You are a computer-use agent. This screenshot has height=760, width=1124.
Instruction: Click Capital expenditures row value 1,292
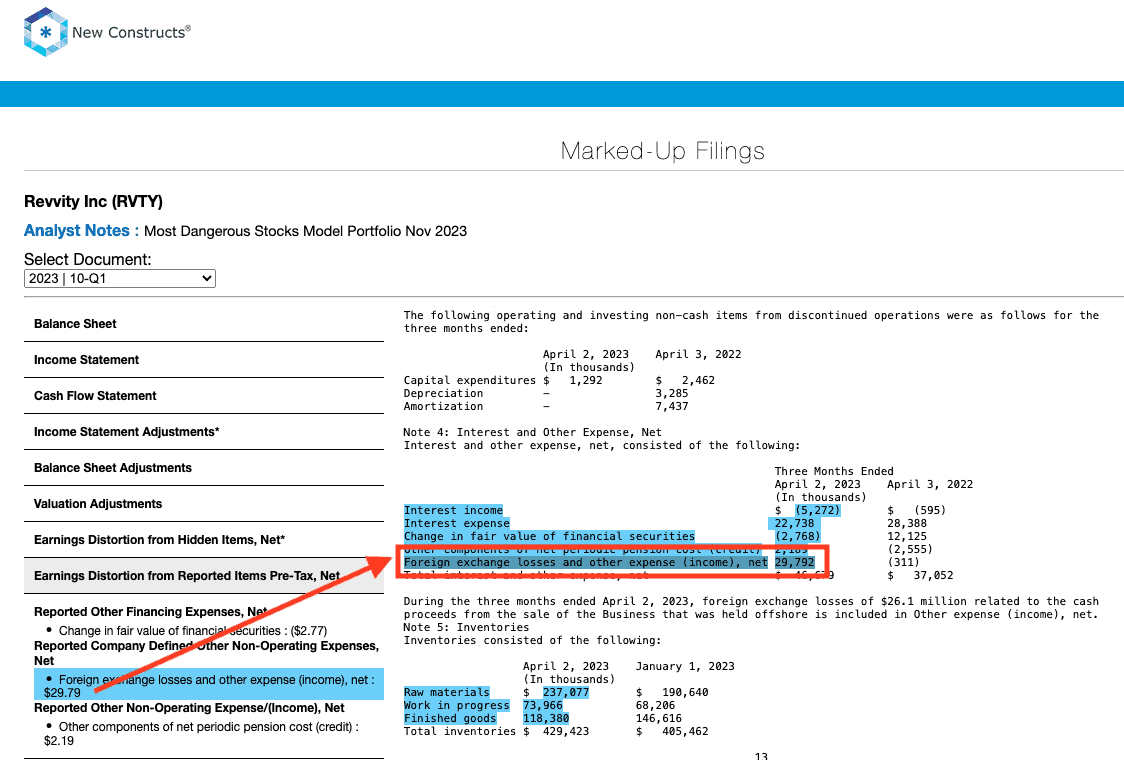[x=586, y=381]
